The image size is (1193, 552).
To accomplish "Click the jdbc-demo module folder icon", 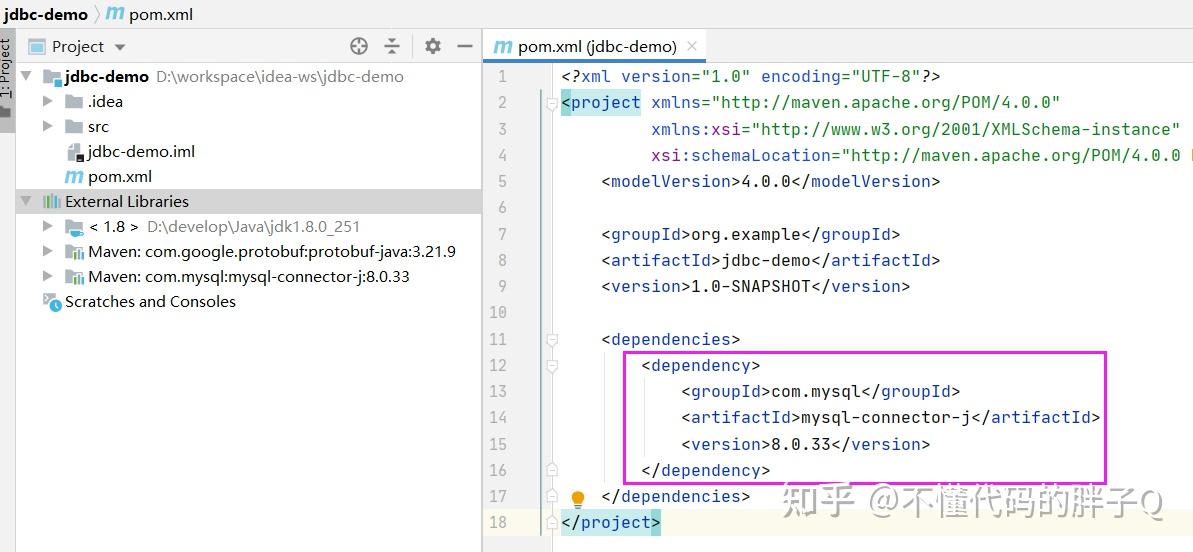I will 52,77.
